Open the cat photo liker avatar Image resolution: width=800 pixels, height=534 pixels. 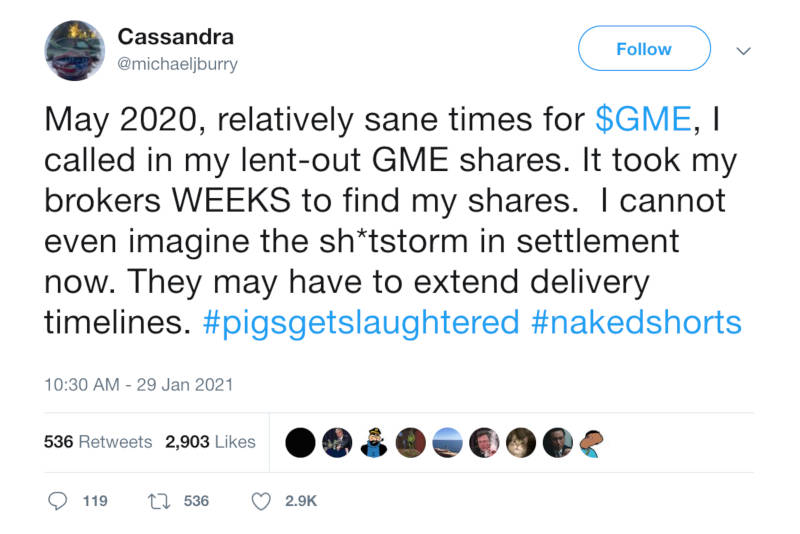tap(521, 442)
